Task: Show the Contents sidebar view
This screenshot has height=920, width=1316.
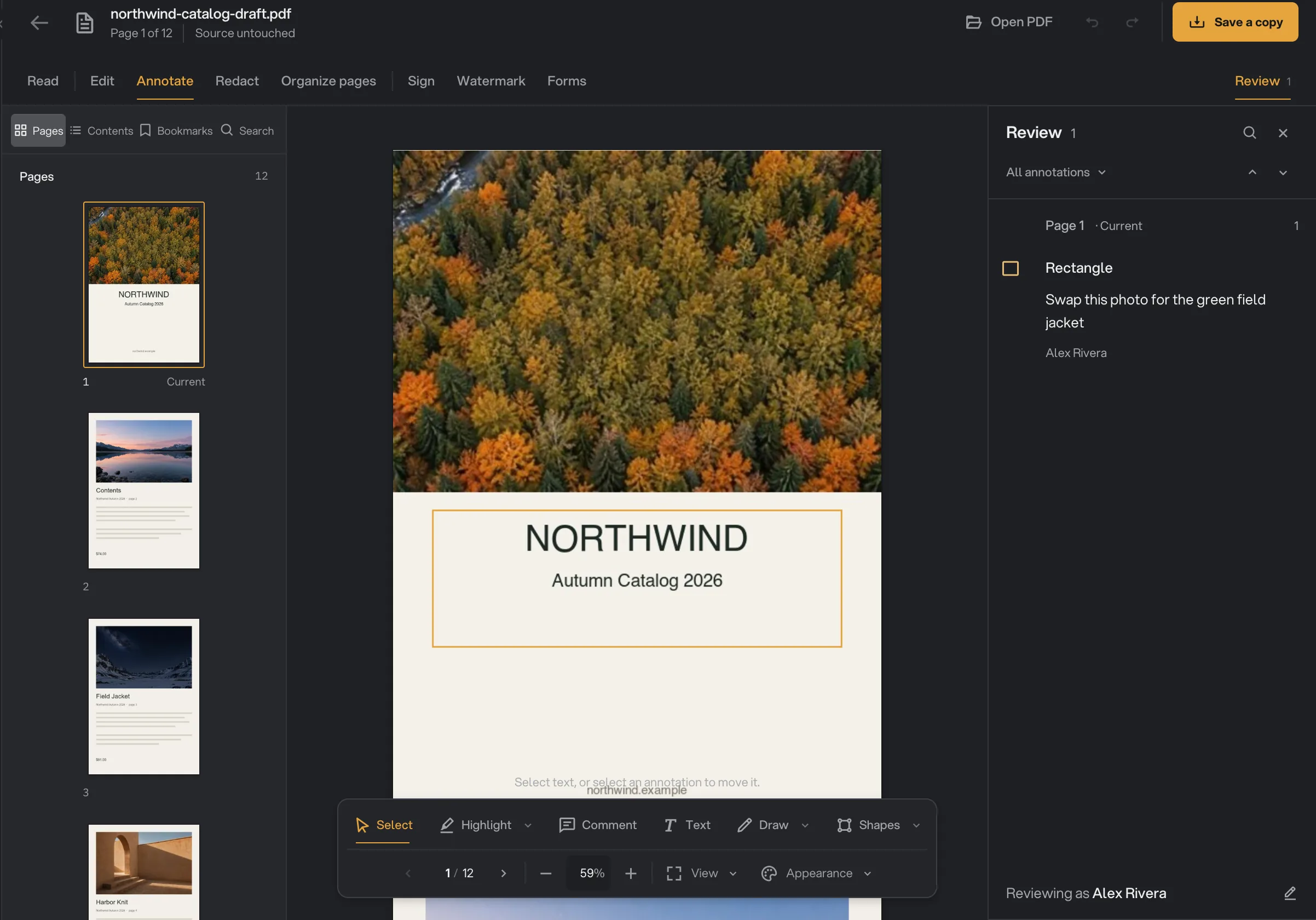Action: point(101,131)
